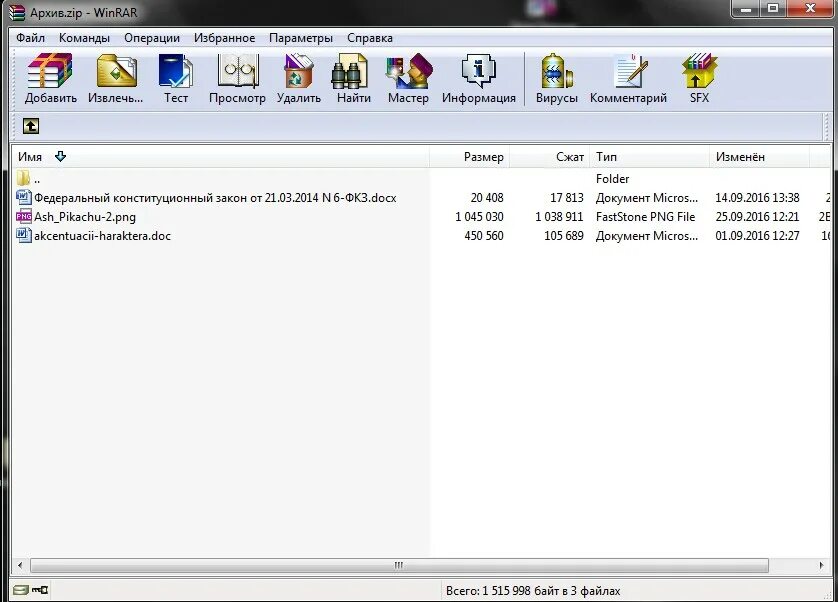Screen dimensions: 838x602
Task: Go up one level with arrow button
Action: point(31,126)
